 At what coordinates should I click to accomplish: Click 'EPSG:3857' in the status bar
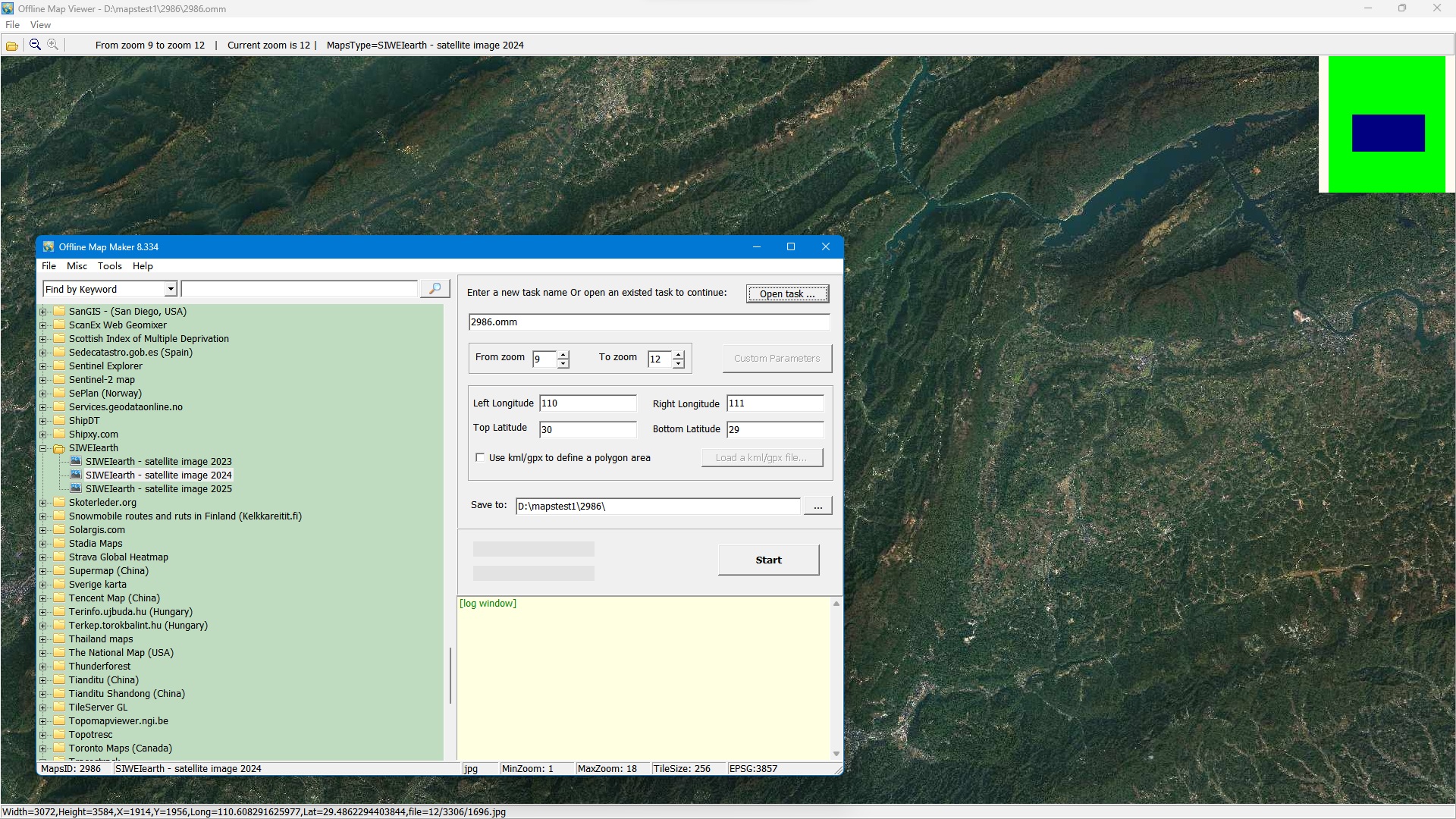click(753, 768)
